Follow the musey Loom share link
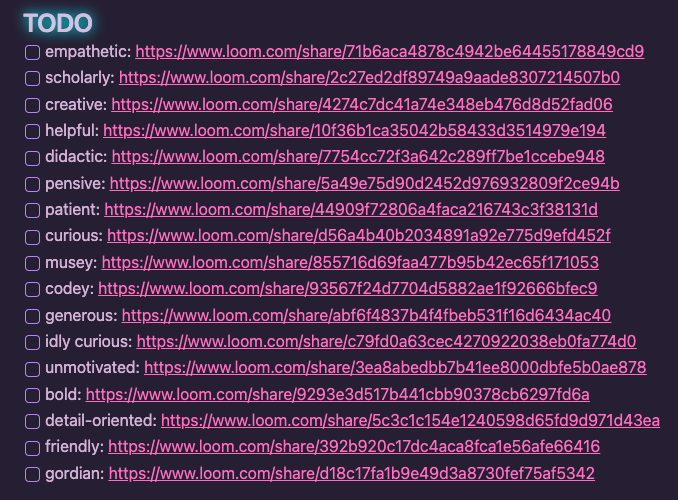 point(350,263)
